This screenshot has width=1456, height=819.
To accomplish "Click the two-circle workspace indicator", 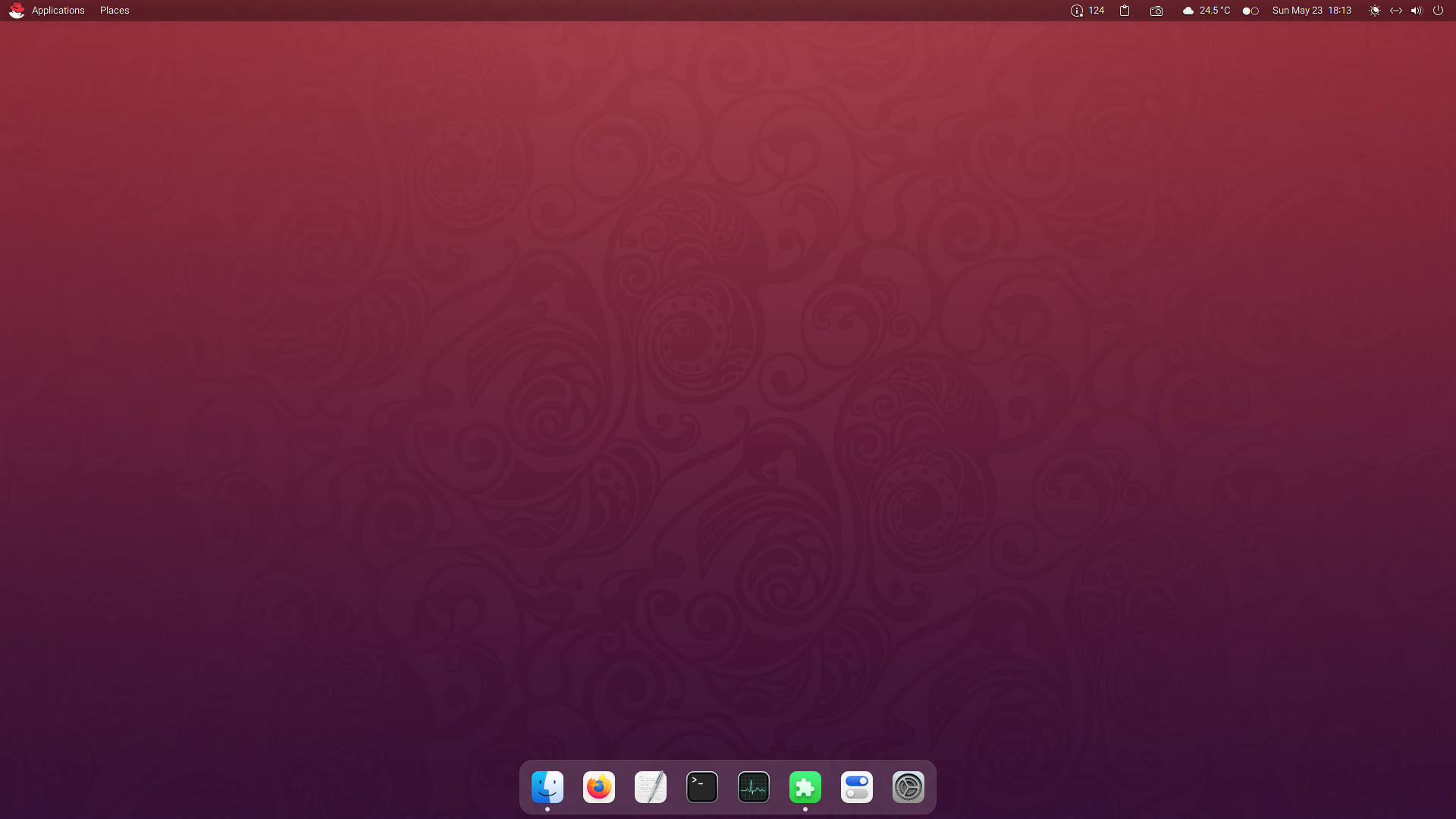I will coord(1250,11).
